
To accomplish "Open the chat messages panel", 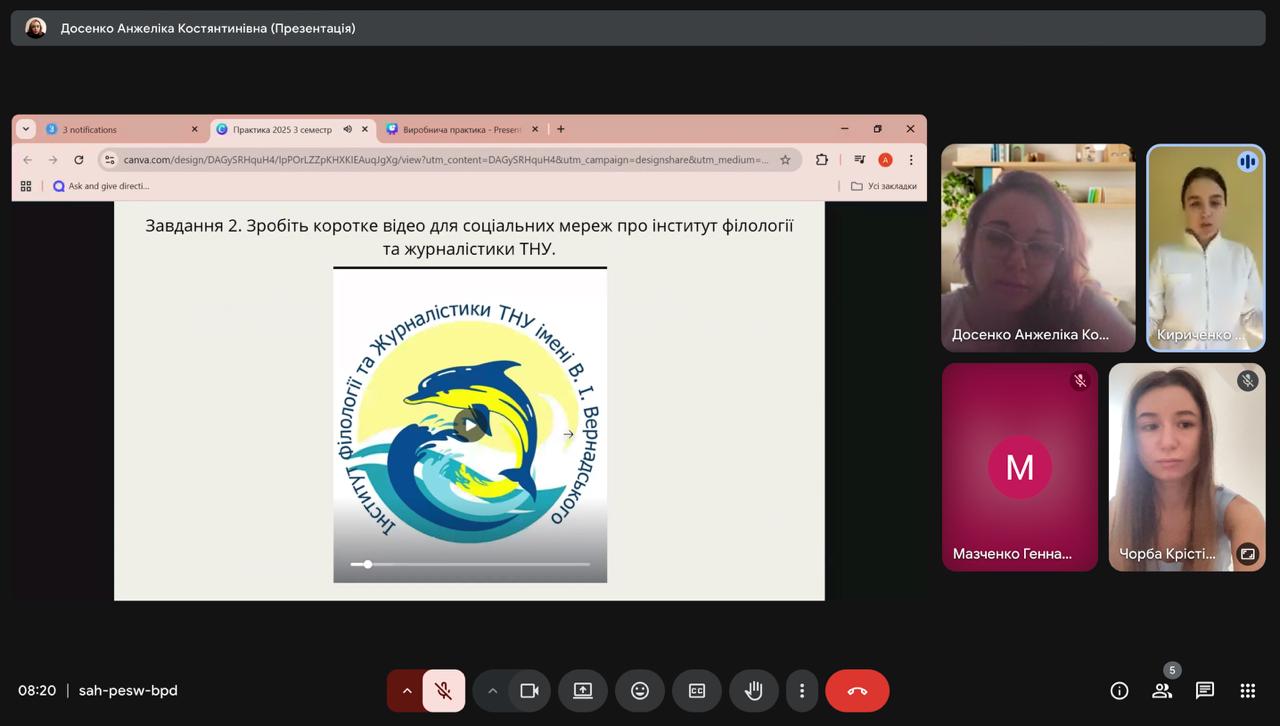I will pos(1205,691).
